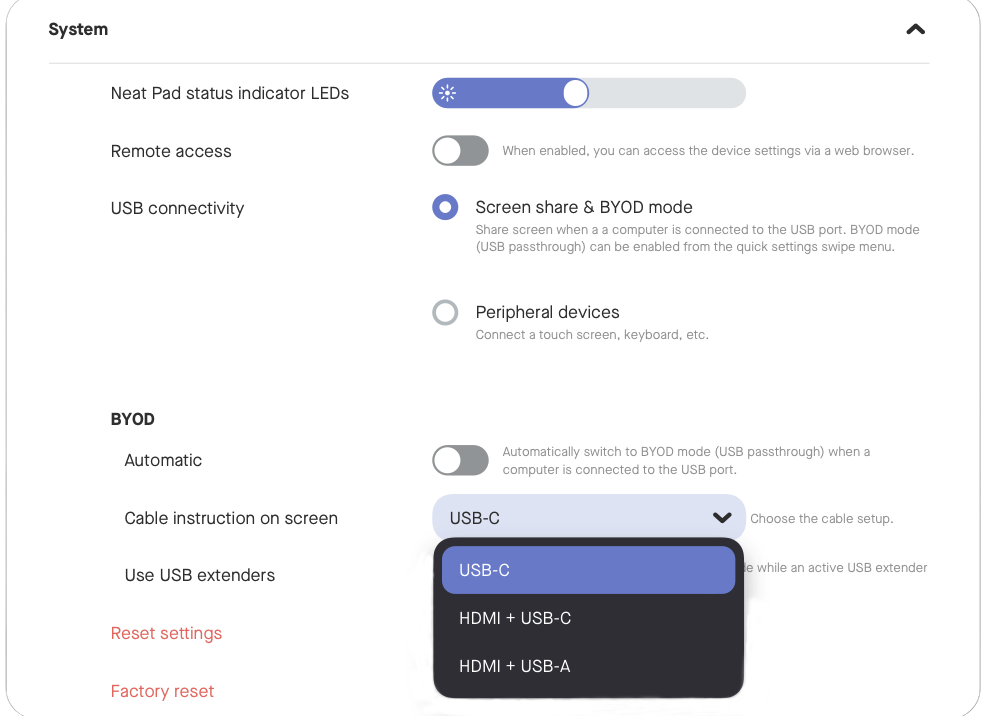Click Factory reset link

[x=162, y=691]
